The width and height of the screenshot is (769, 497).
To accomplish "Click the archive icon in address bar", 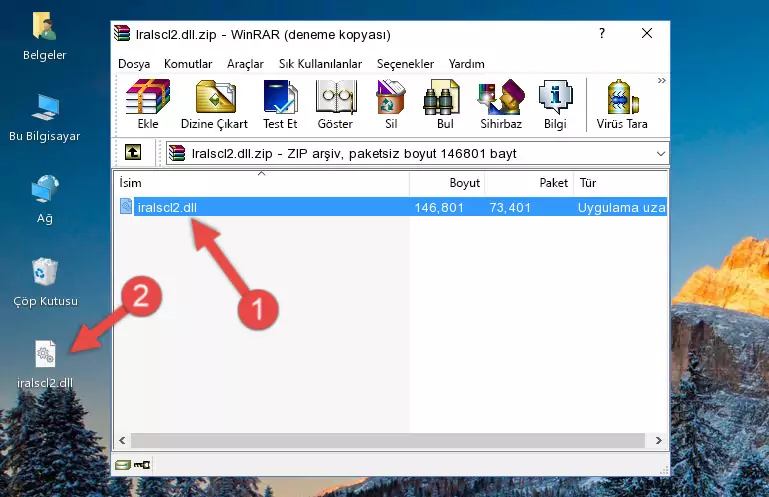I will [177, 154].
